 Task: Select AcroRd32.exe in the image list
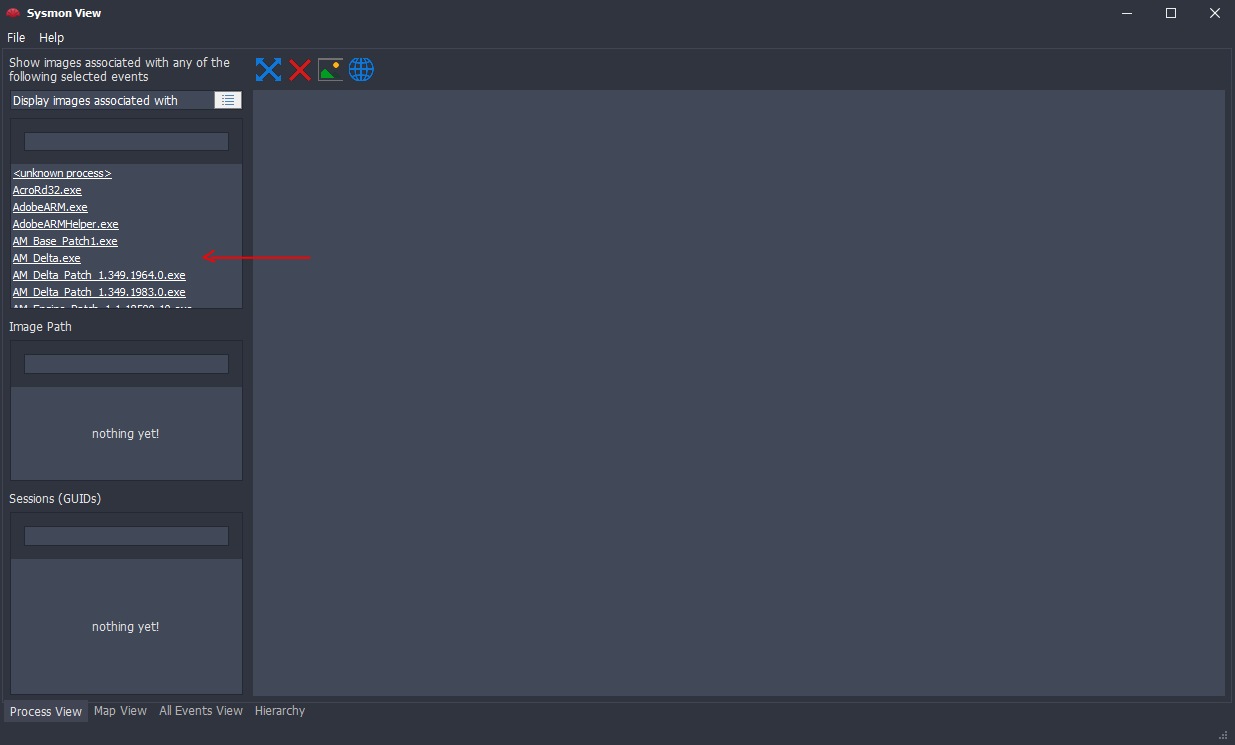(47, 190)
